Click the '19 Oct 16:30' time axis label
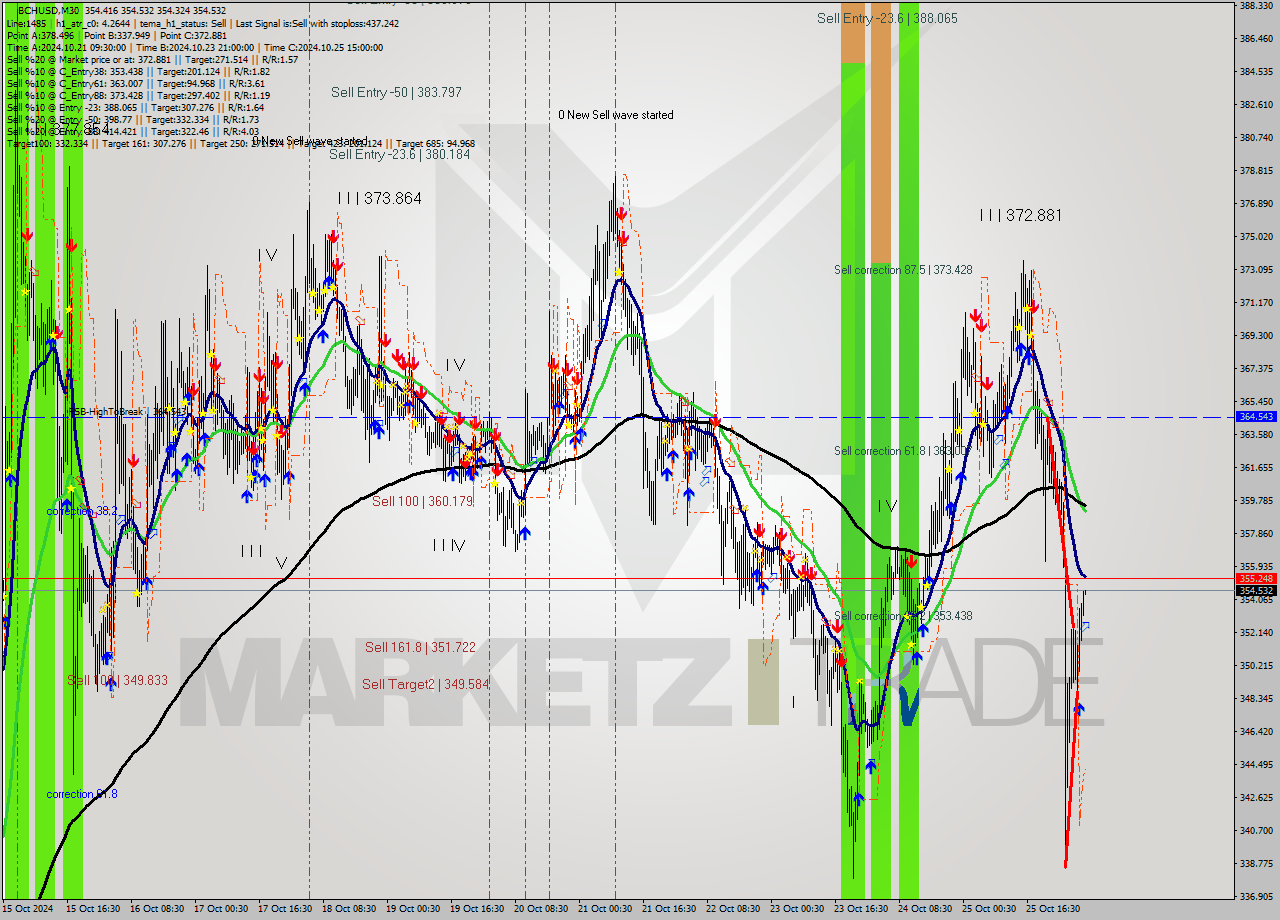 477,909
